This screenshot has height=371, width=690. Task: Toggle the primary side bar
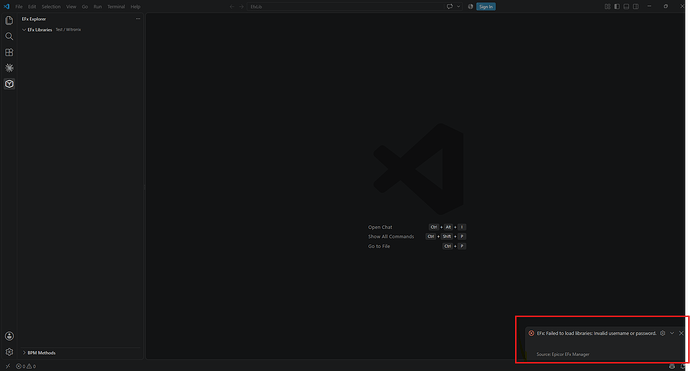(617, 7)
